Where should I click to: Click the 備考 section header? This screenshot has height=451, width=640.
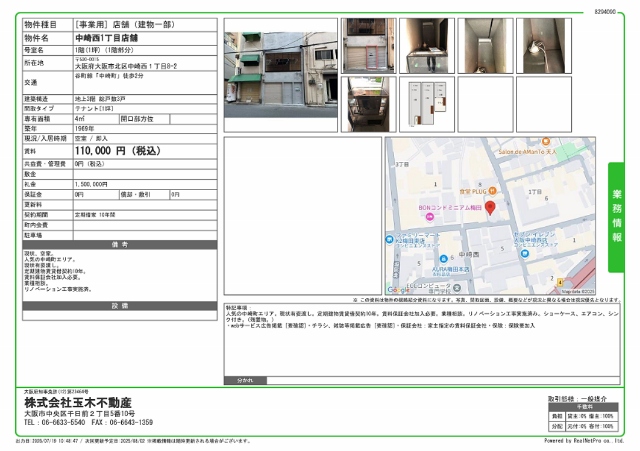pos(118,244)
